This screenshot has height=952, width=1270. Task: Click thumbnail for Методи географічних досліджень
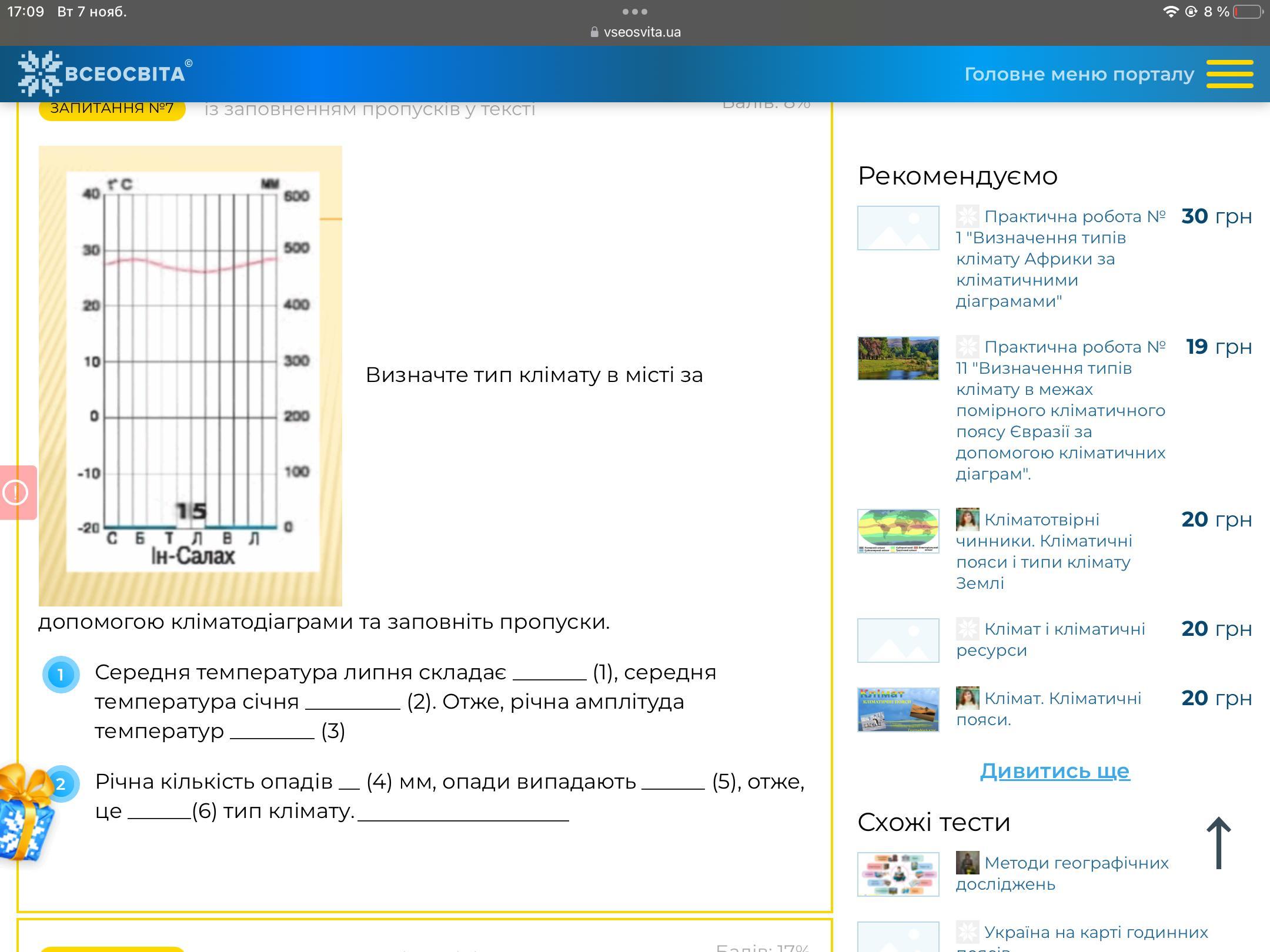(898, 874)
